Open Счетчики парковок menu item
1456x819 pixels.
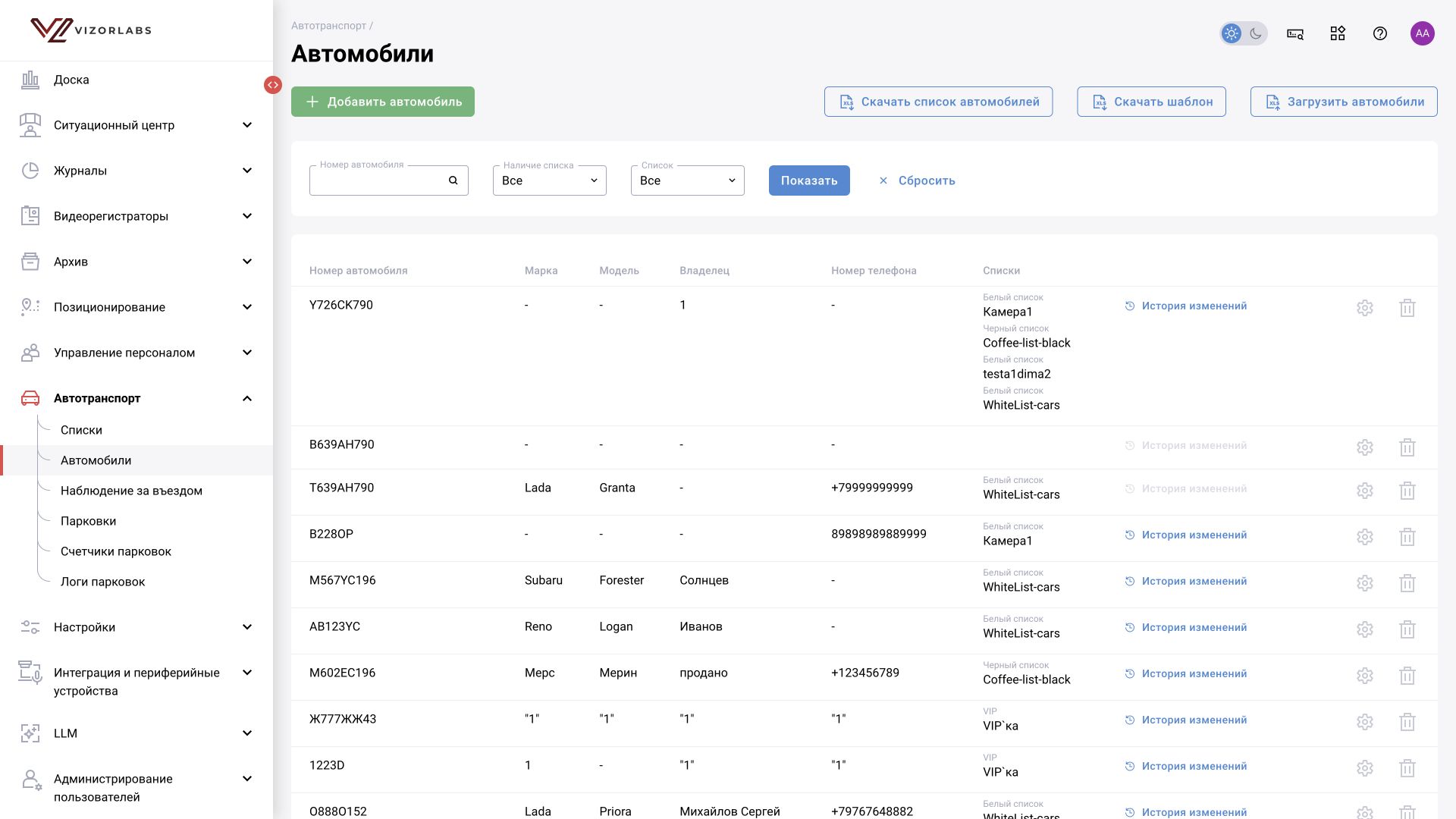(116, 551)
